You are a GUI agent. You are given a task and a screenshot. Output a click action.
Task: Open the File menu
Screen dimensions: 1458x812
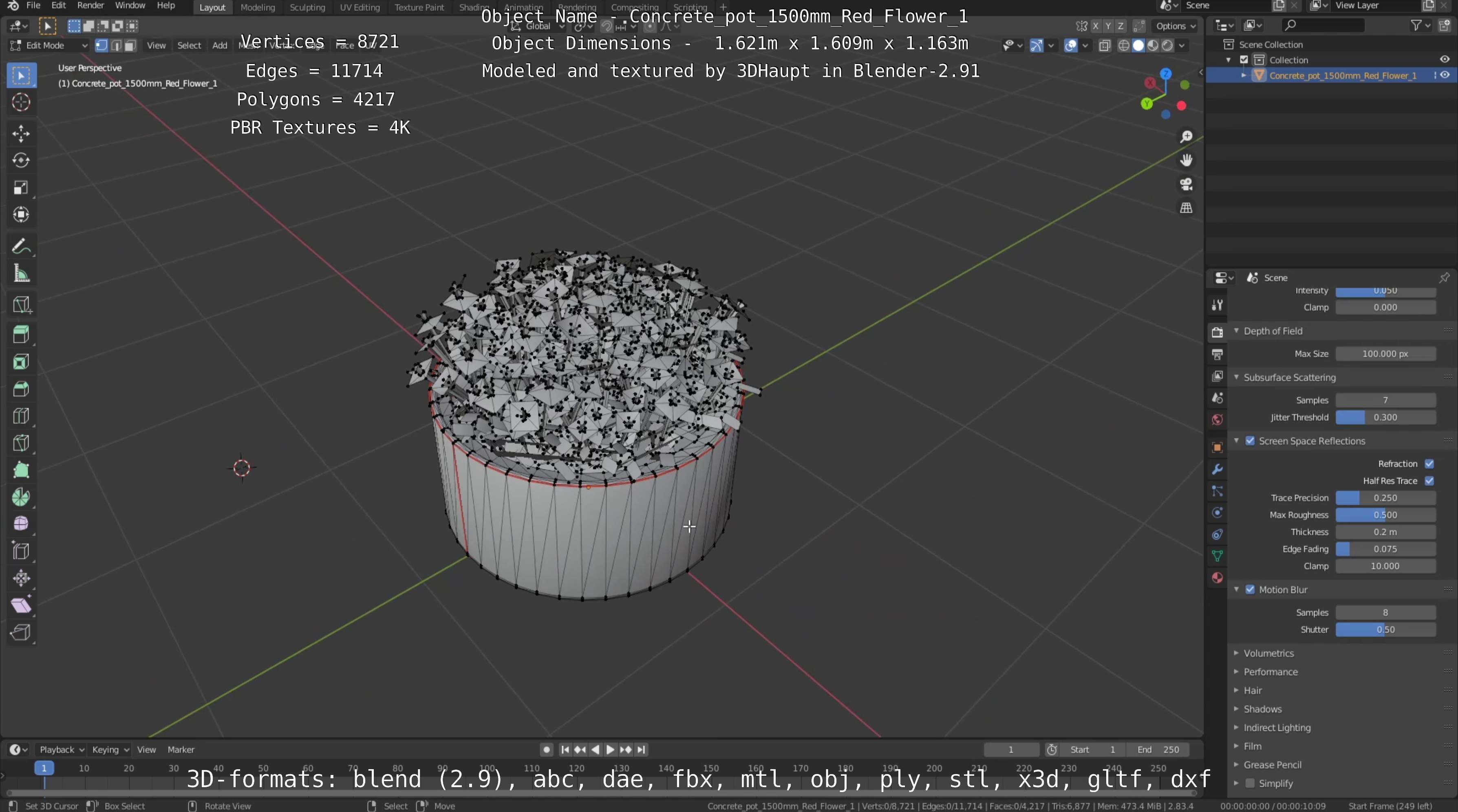pyautogui.click(x=33, y=6)
